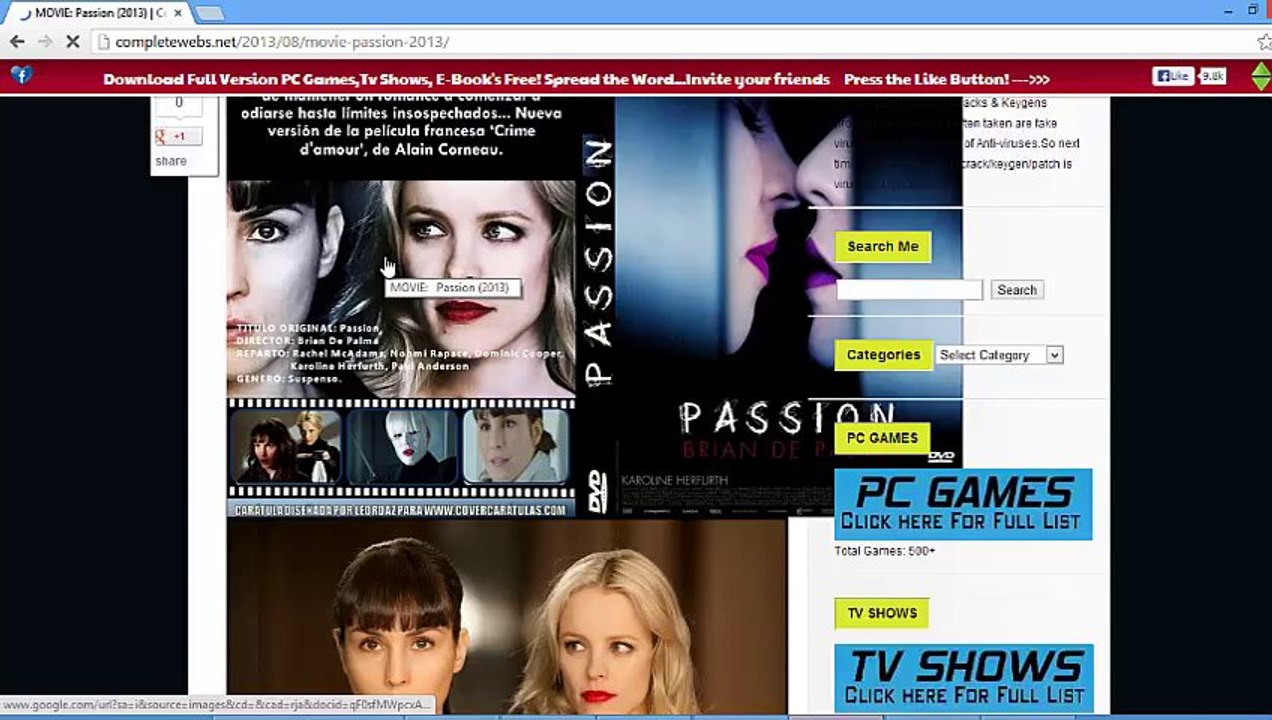Open TV Shows full list banner
The image size is (1272, 720).
964,678
